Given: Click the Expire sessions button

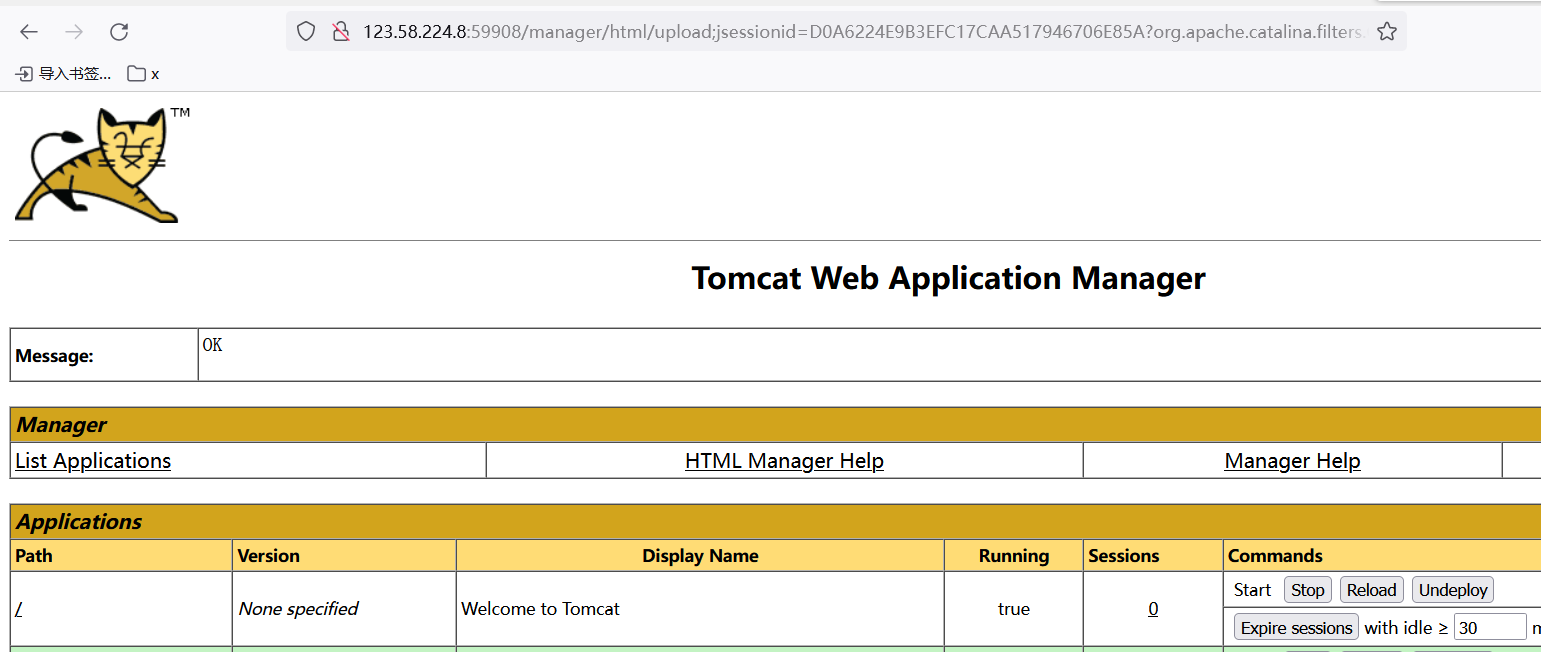Looking at the screenshot, I should click(1296, 628).
